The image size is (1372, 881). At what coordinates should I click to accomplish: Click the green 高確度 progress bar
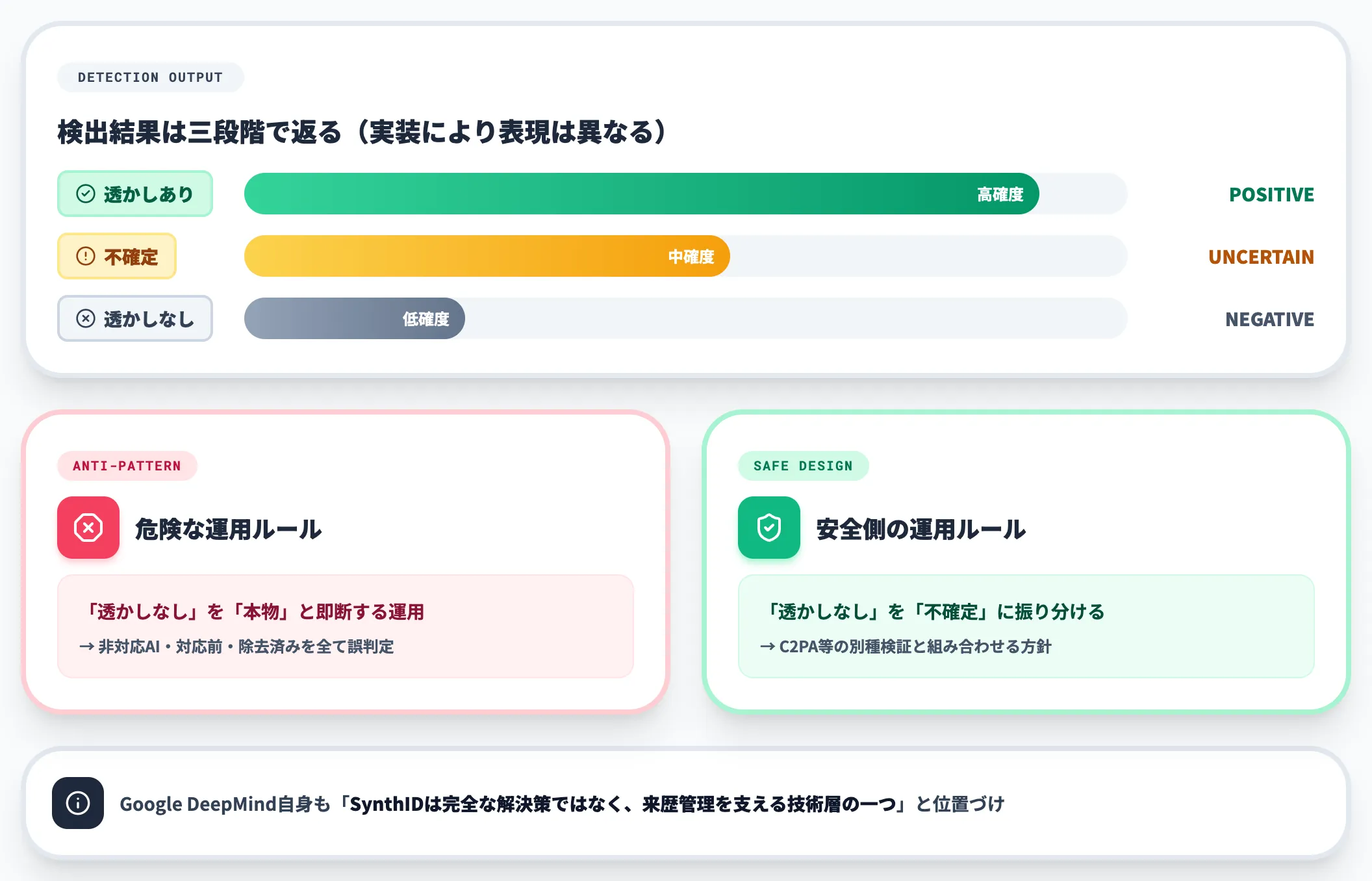(x=642, y=194)
